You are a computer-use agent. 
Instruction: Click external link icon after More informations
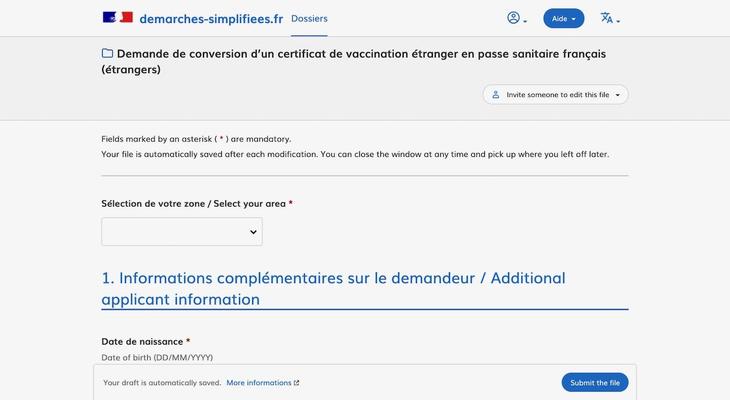(x=296, y=383)
